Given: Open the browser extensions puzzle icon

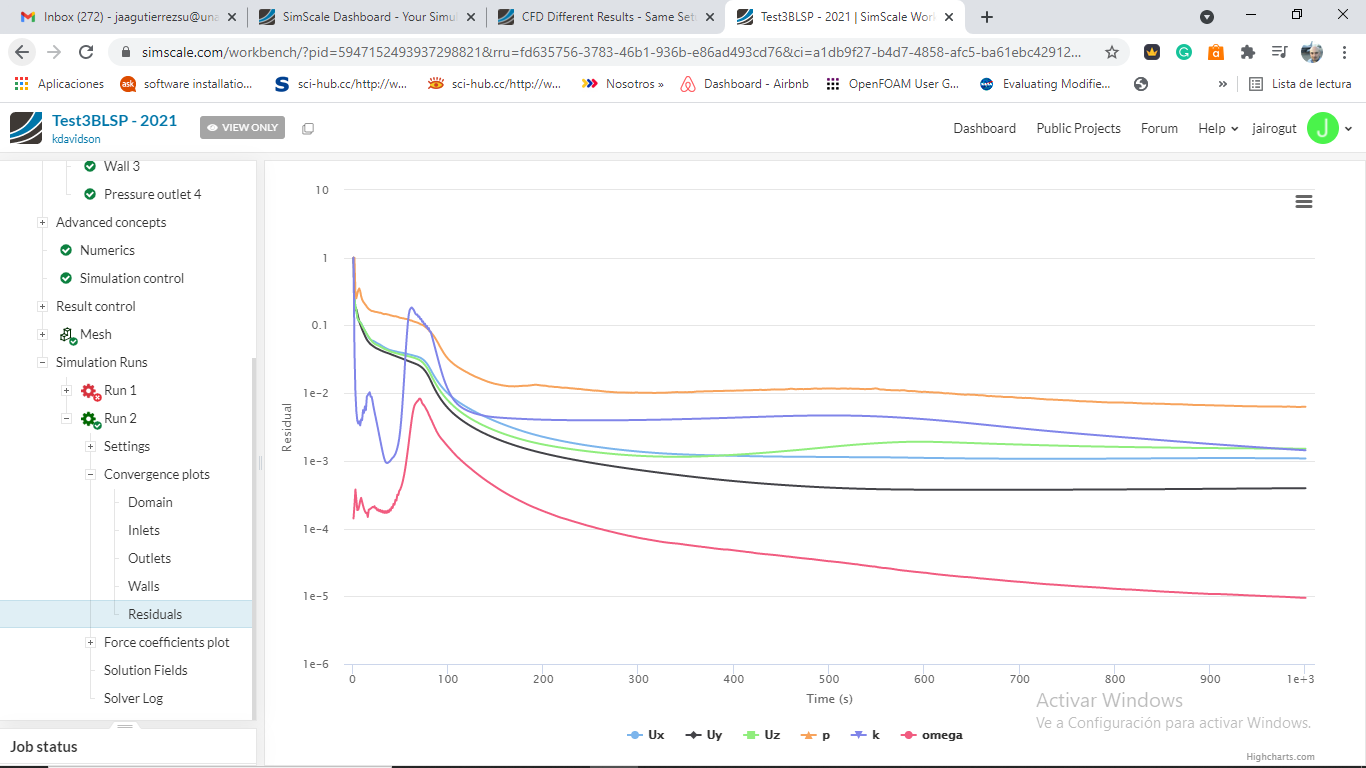Looking at the screenshot, I should tap(1247, 52).
